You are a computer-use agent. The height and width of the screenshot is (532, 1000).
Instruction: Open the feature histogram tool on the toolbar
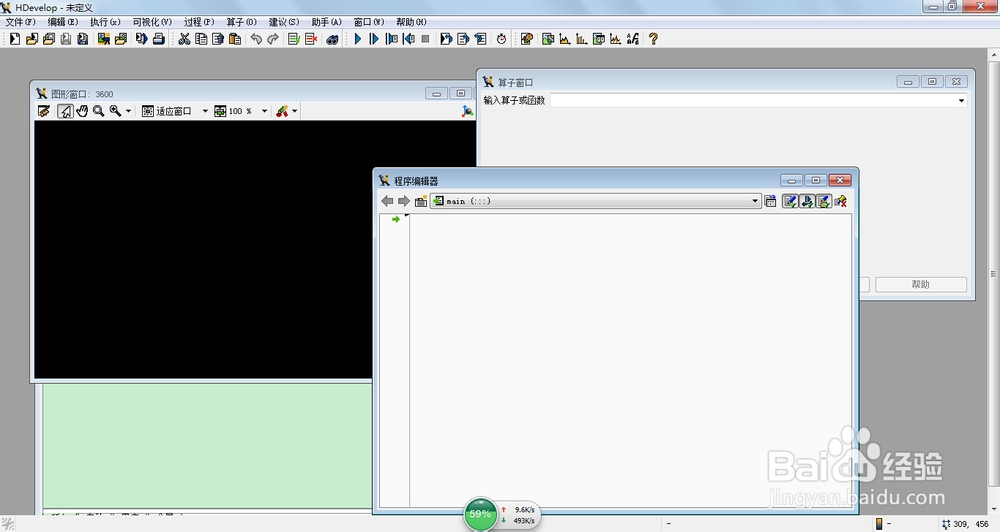582,39
